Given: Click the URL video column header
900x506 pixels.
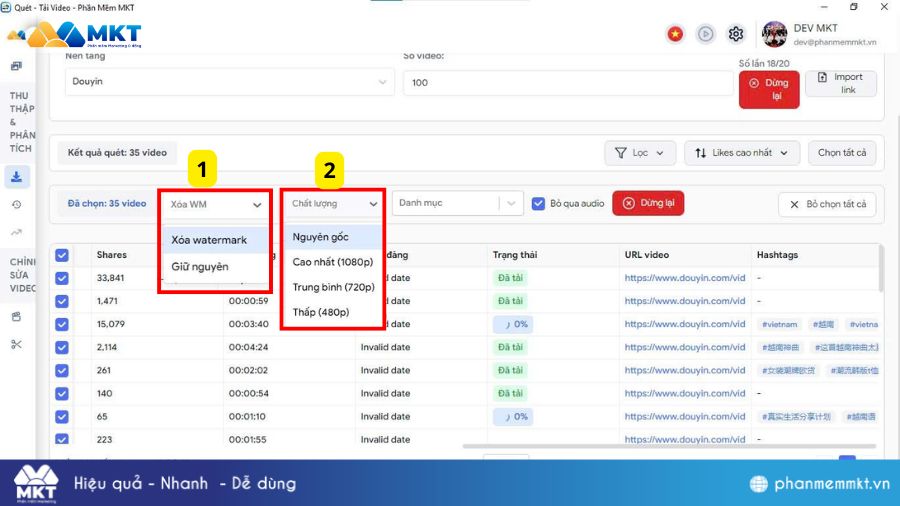Looking at the screenshot, I should (x=647, y=255).
